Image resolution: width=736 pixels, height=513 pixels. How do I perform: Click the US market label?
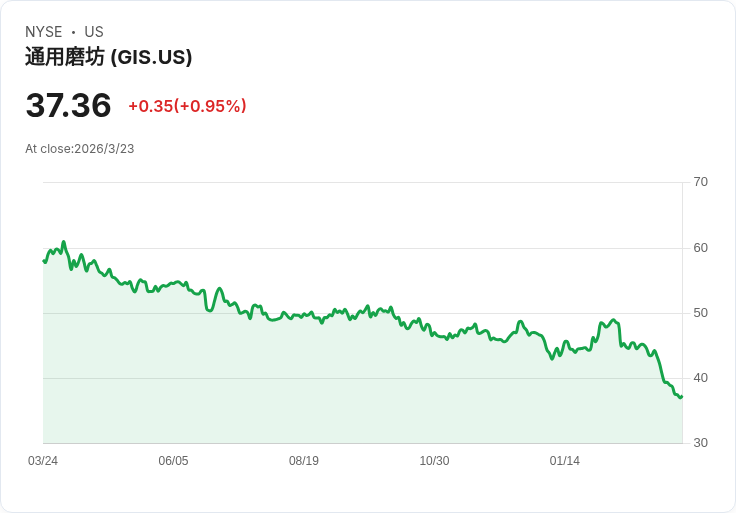[x=94, y=32]
